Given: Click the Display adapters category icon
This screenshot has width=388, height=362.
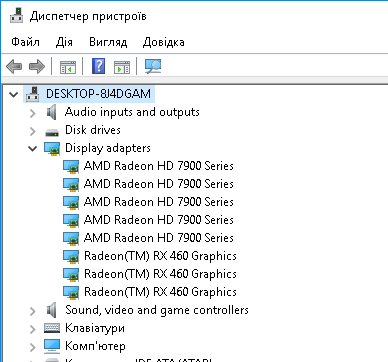Looking at the screenshot, I should click(52, 149).
